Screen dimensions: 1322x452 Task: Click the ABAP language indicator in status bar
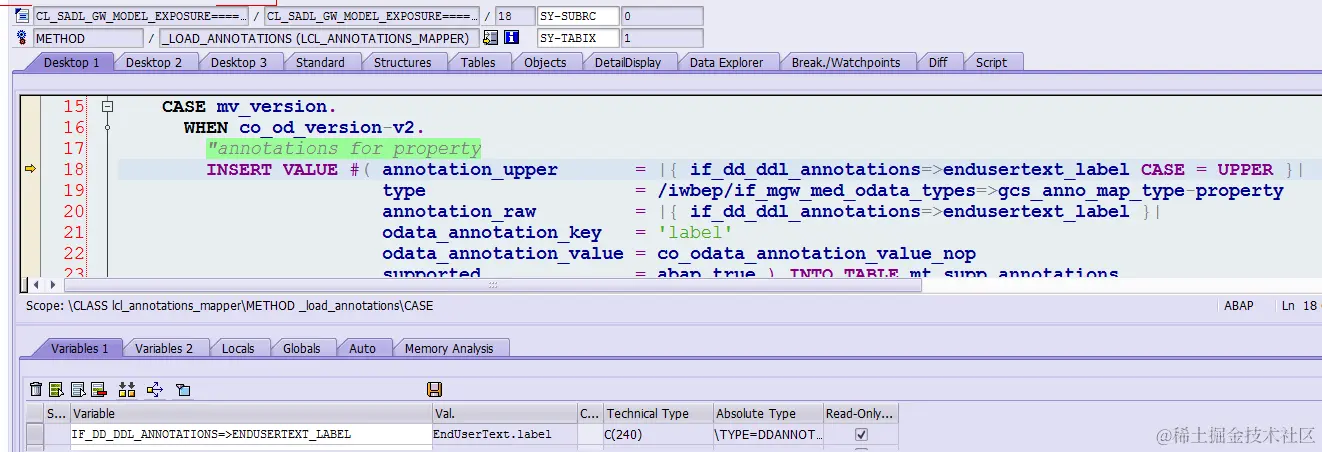click(1238, 305)
